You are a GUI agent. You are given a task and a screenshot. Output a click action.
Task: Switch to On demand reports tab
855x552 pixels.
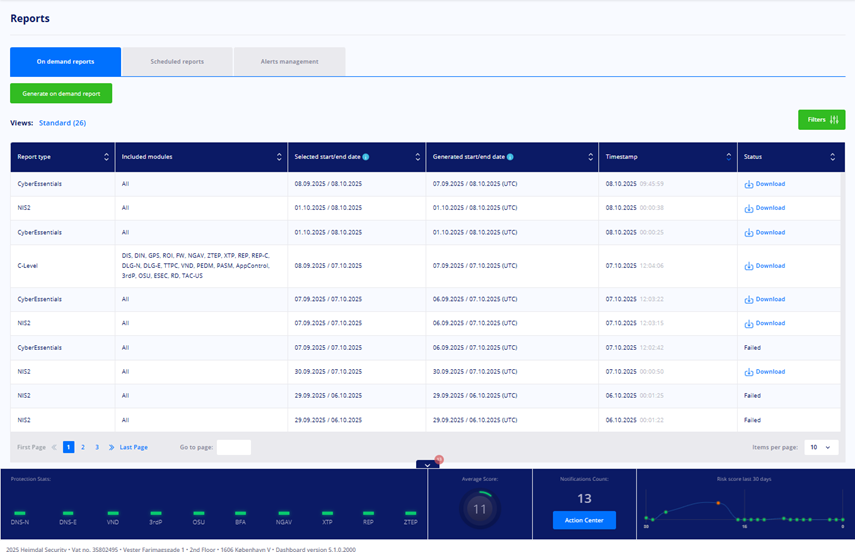(65, 62)
